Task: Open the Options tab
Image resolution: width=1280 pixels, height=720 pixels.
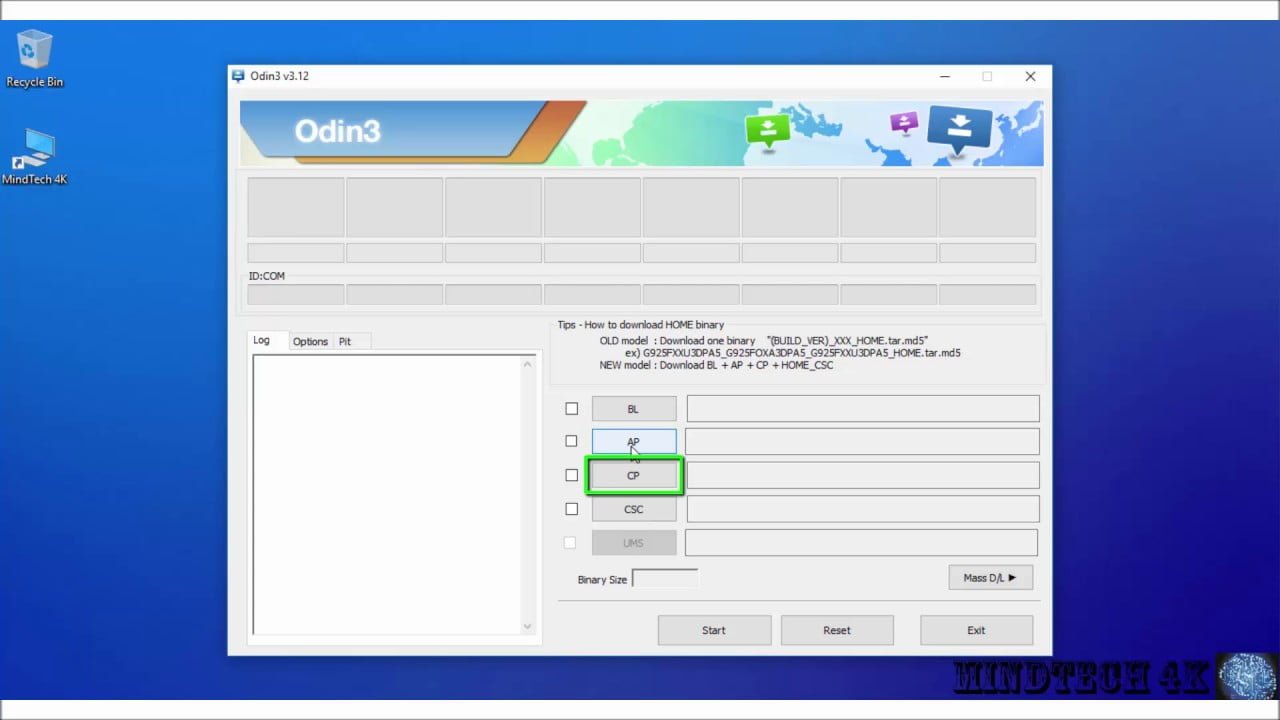Action: (x=310, y=342)
